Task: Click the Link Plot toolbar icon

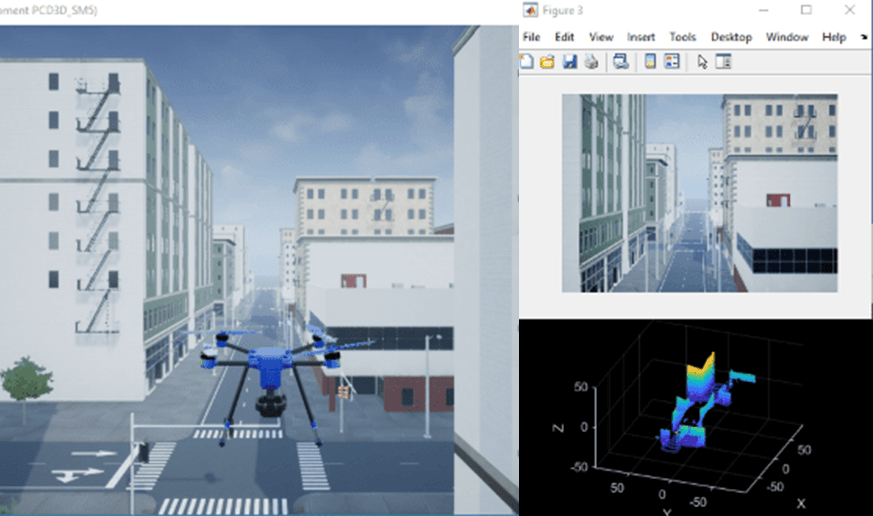Action: 621,62
